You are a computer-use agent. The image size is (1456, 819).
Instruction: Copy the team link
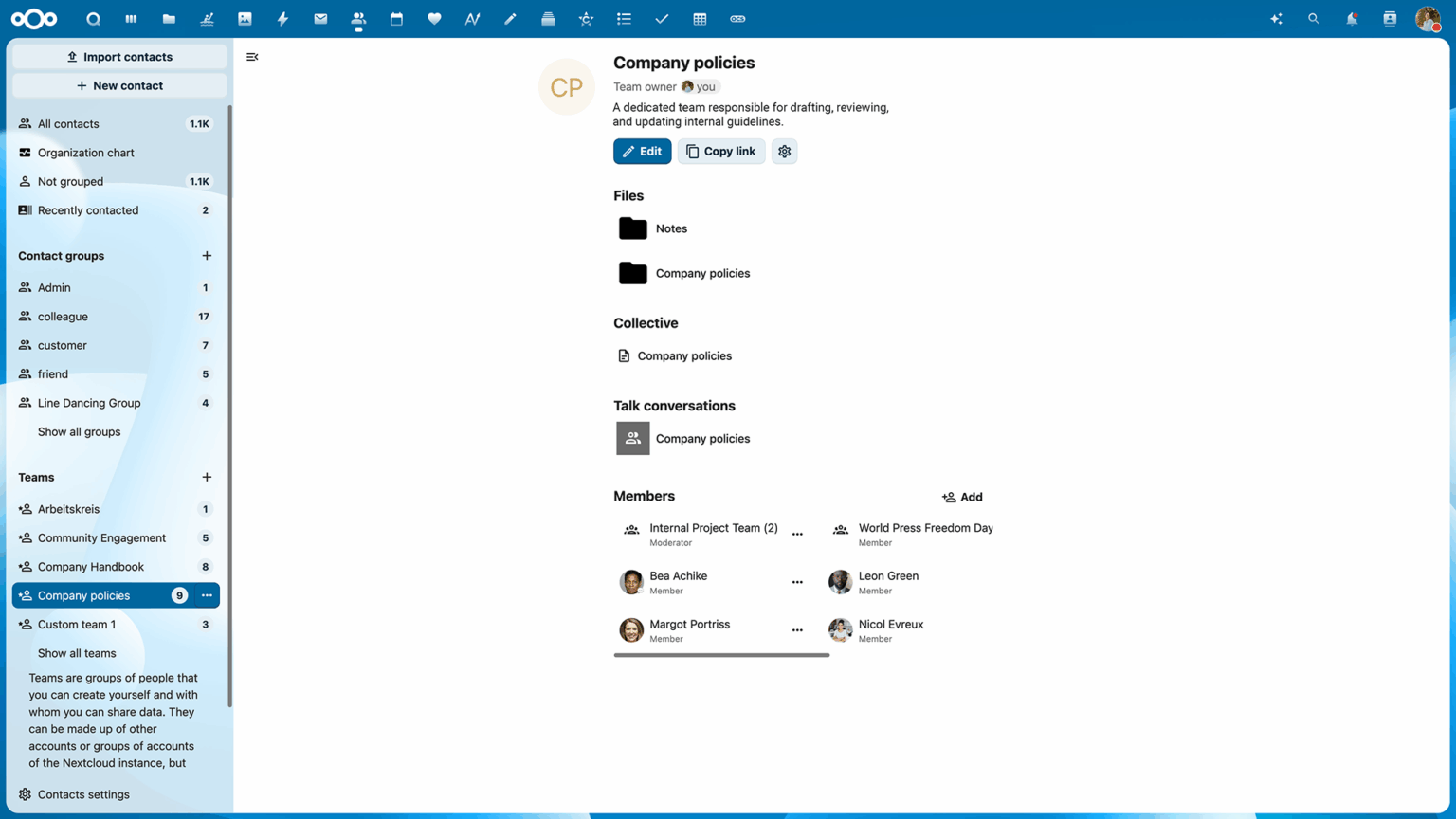coord(720,151)
